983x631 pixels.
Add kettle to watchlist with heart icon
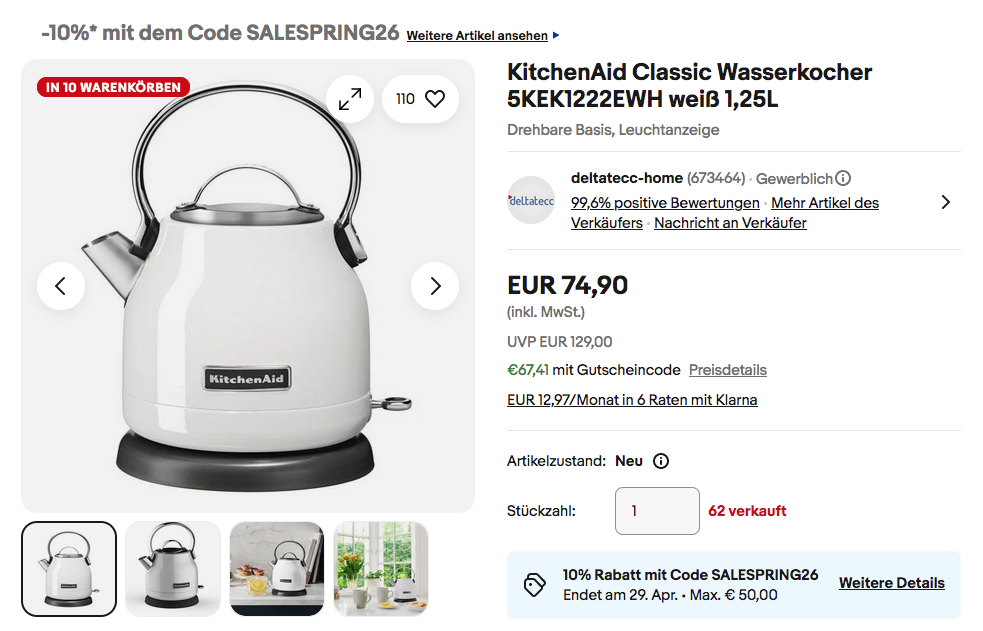coord(420,99)
